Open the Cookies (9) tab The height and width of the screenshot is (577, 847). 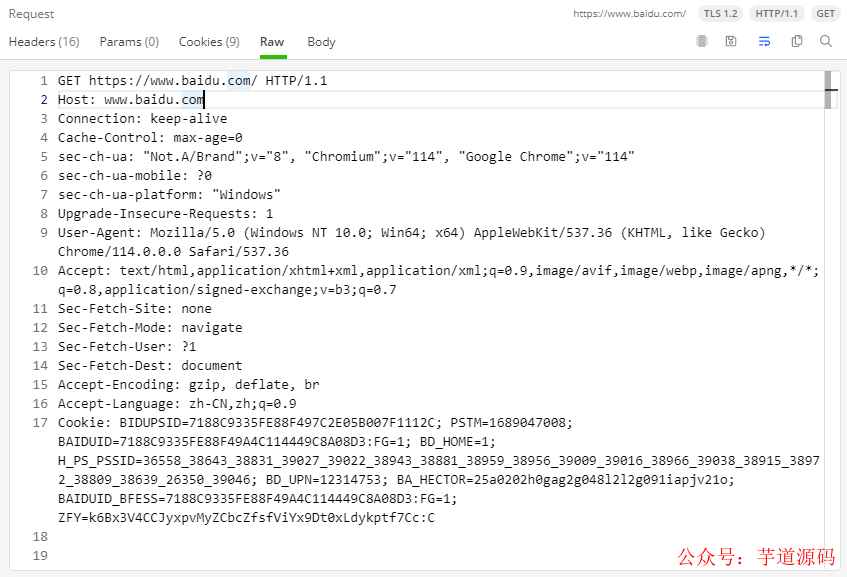(x=209, y=42)
